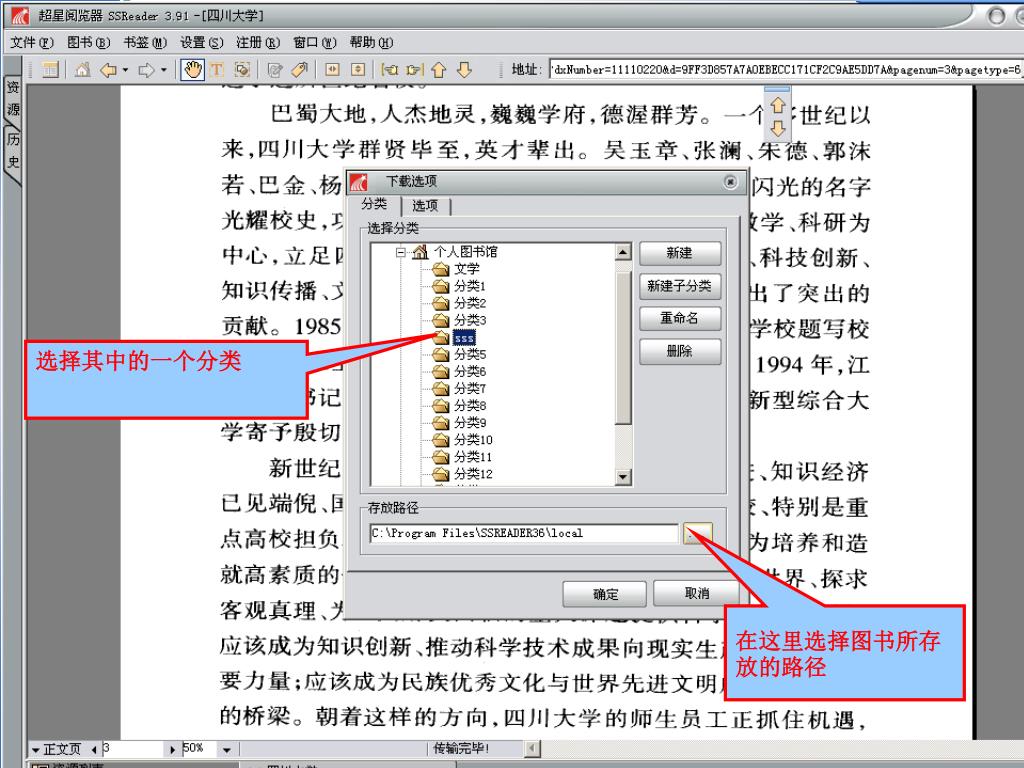Viewport: 1024px width, 768px height.
Task: Select the 文学 category folder
Action: point(467,269)
